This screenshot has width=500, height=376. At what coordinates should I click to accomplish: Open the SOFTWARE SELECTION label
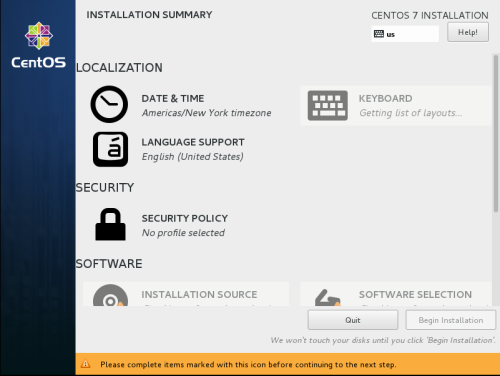pyautogui.click(x=415, y=295)
